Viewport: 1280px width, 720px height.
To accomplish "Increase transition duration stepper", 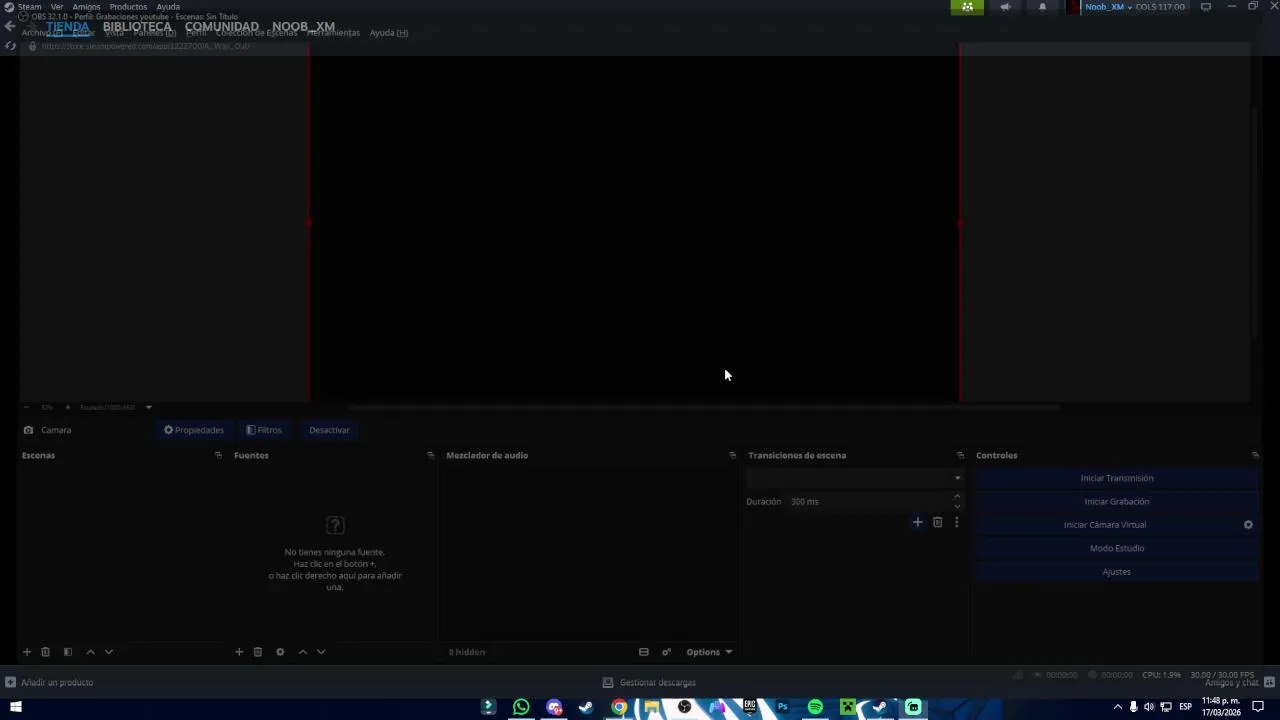I will pos(957,496).
